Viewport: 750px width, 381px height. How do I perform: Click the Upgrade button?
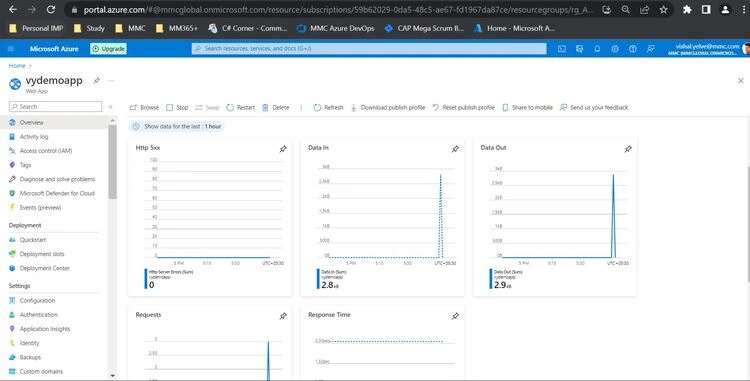tap(109, 49)
